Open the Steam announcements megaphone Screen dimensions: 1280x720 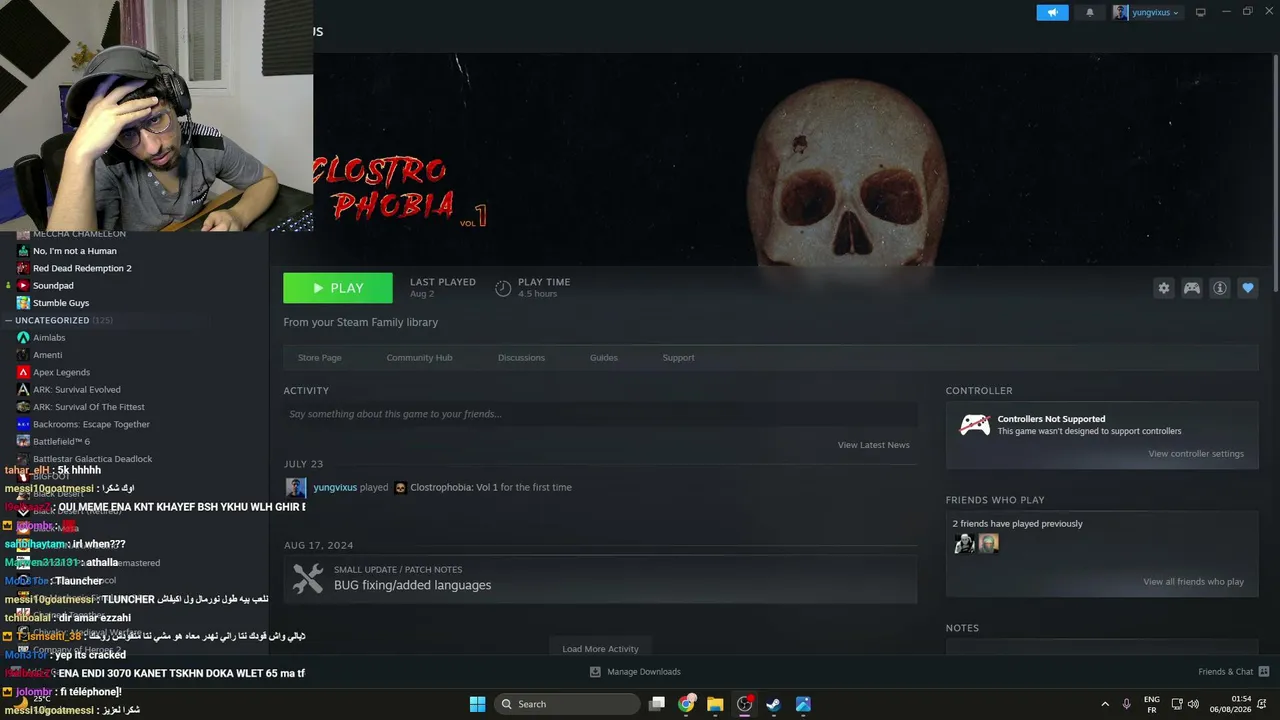point(1052,12)
